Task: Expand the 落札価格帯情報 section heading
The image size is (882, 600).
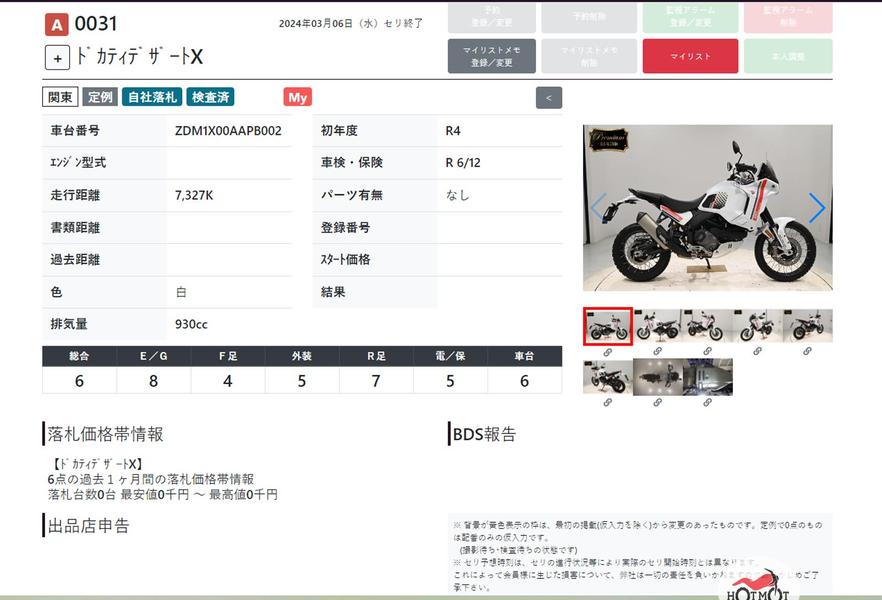Action: tap(105, 434)
